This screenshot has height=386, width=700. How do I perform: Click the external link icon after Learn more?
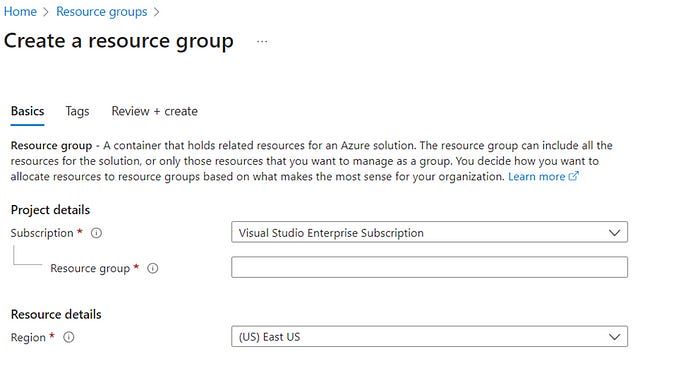pyautogui.click(x=574, y=176)
